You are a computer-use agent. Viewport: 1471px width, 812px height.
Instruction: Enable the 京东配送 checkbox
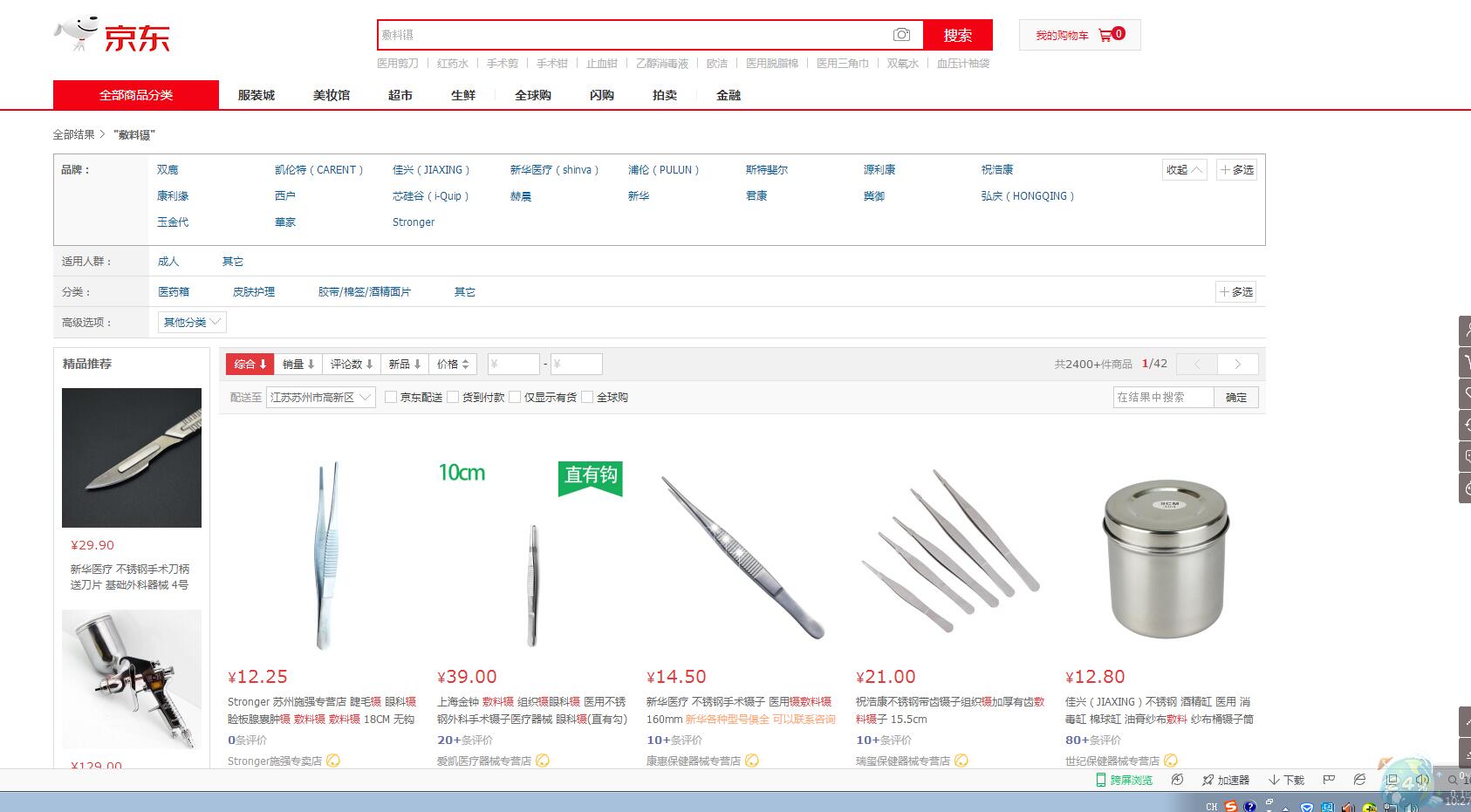391,397
